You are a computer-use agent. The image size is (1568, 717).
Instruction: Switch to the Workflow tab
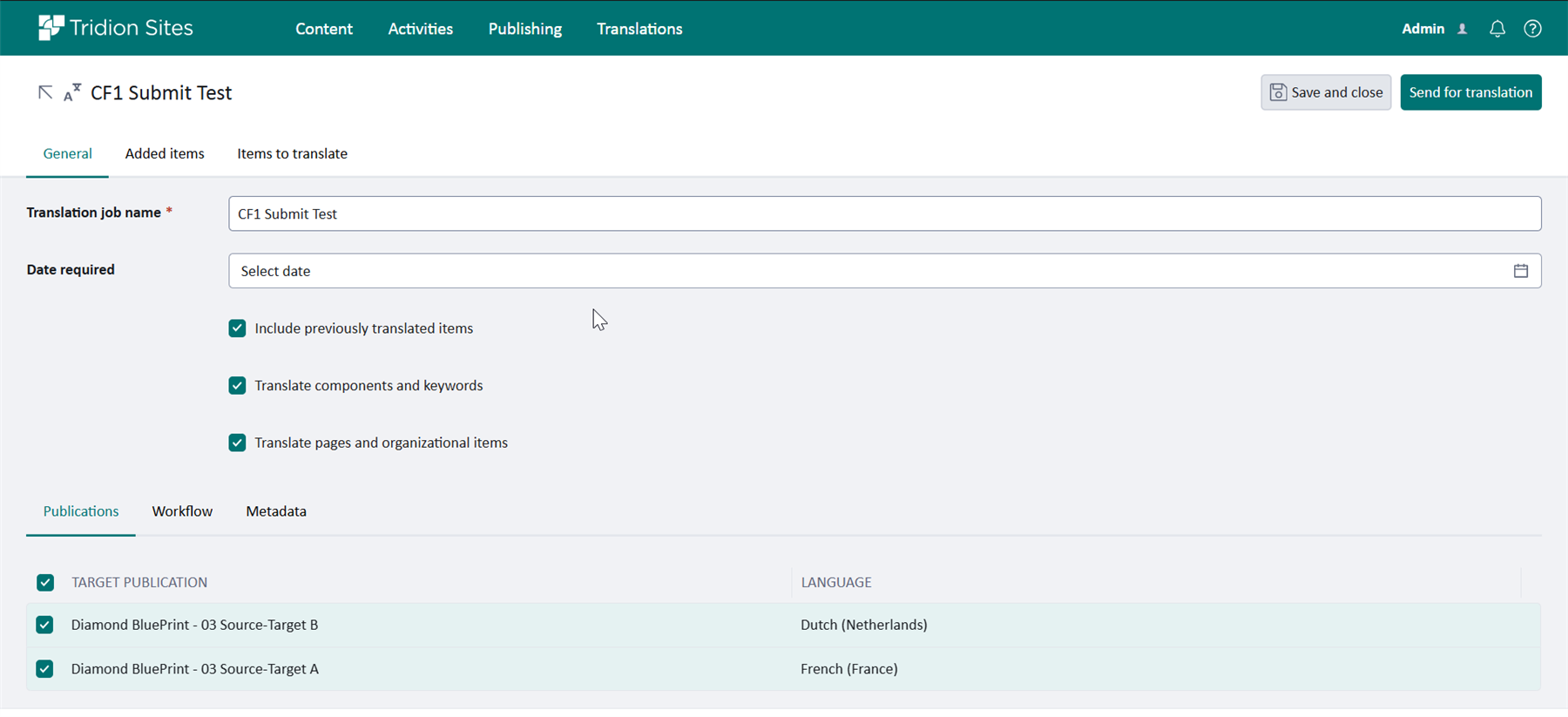tap(182, 511)
